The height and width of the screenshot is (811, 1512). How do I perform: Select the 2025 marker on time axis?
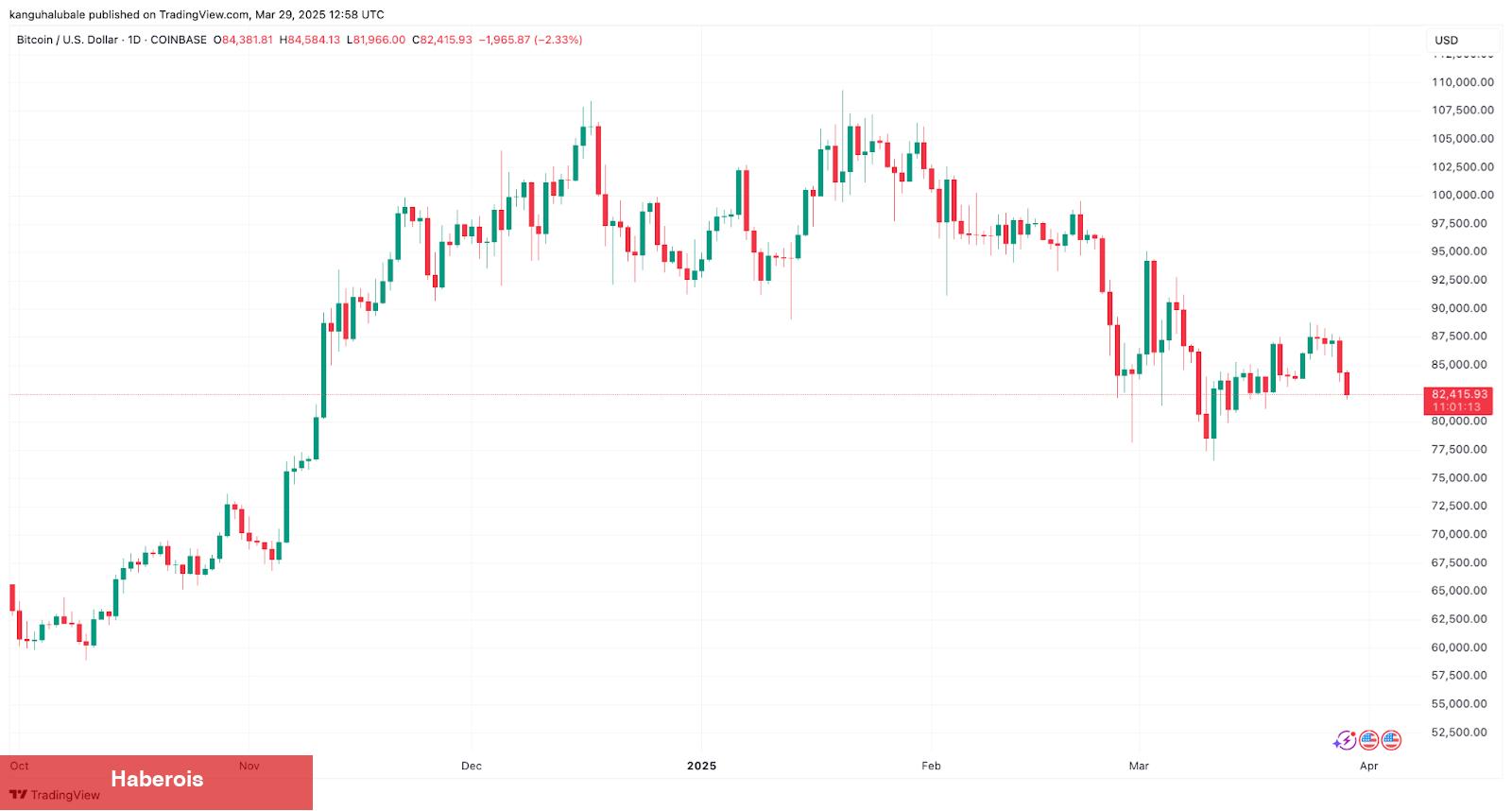[701, 766]
